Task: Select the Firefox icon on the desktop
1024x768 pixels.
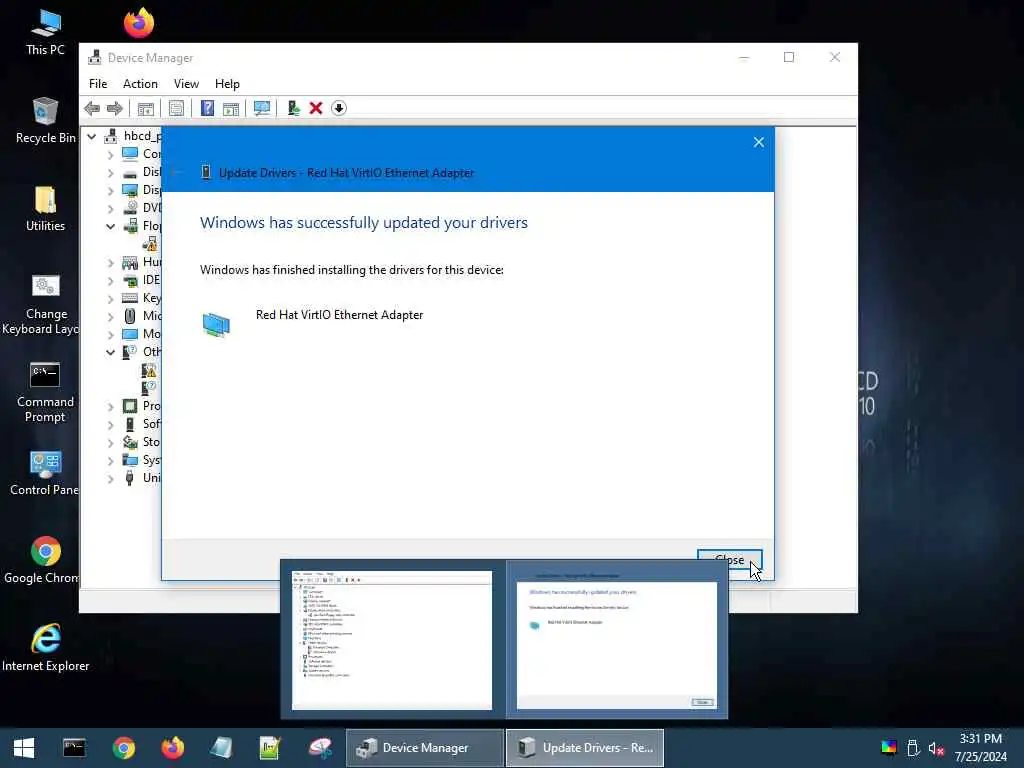Action: 139,24
